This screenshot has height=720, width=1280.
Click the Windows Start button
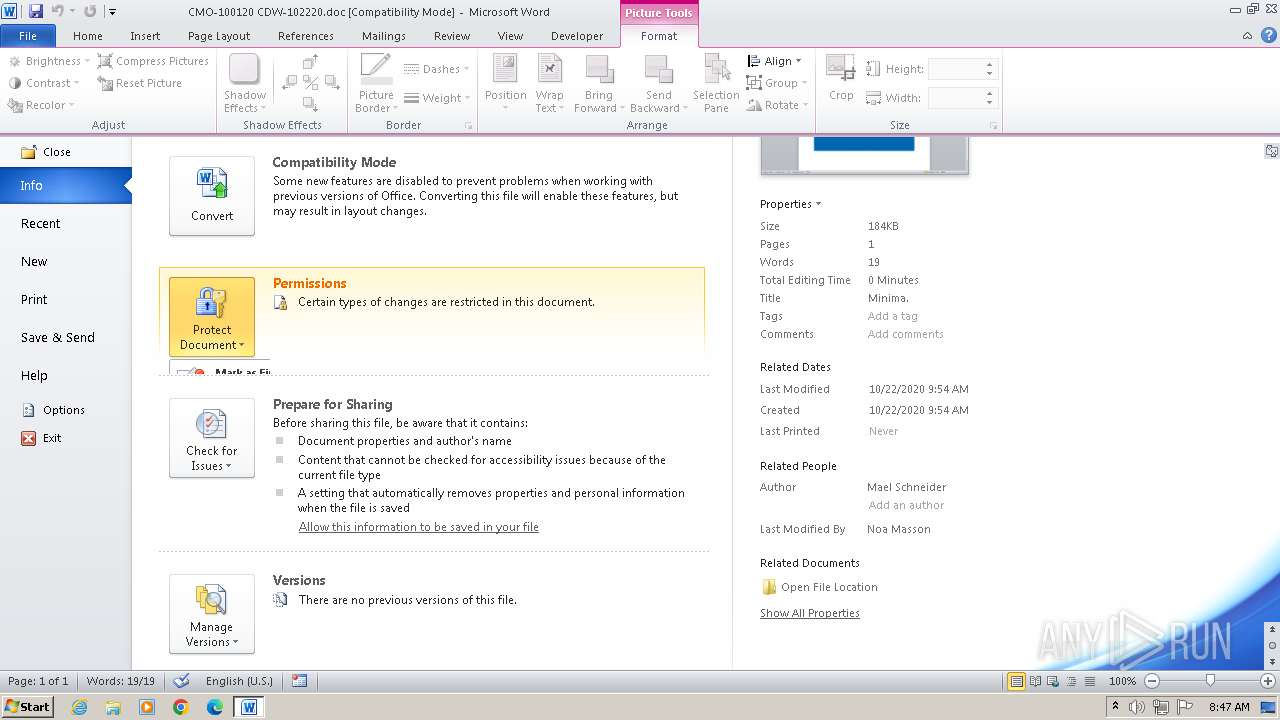(27, 706)
